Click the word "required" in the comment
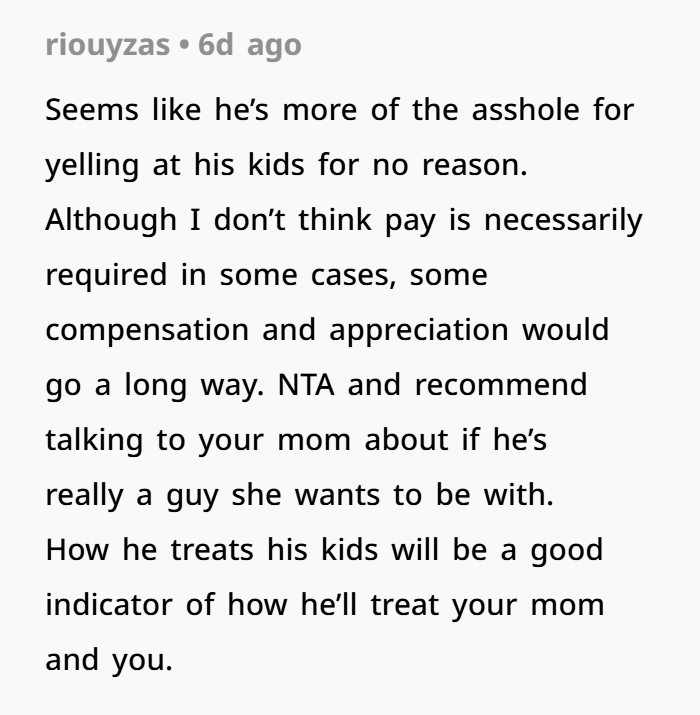 (x=105, y=275)
